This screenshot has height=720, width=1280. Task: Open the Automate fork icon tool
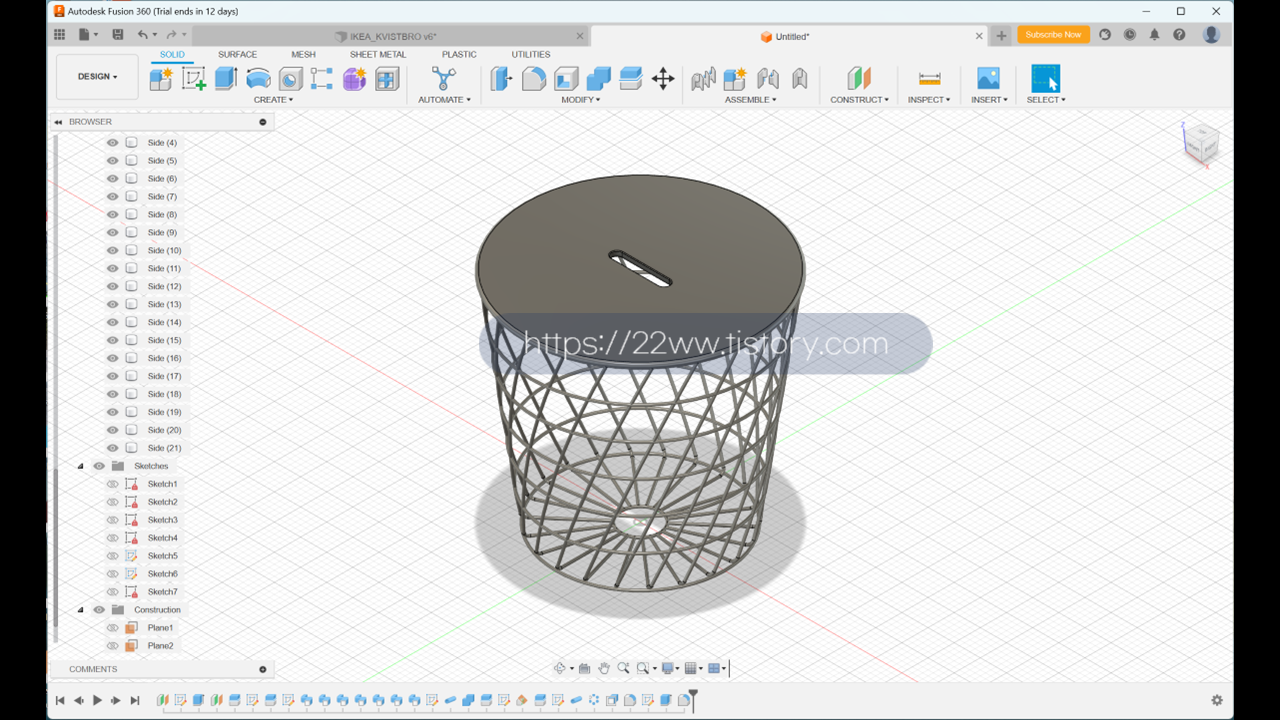coord(443,79)
